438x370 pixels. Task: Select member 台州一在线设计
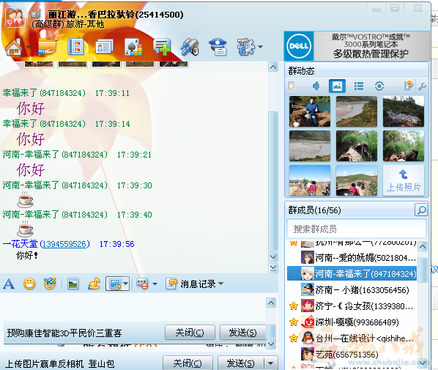click(352, 338)
